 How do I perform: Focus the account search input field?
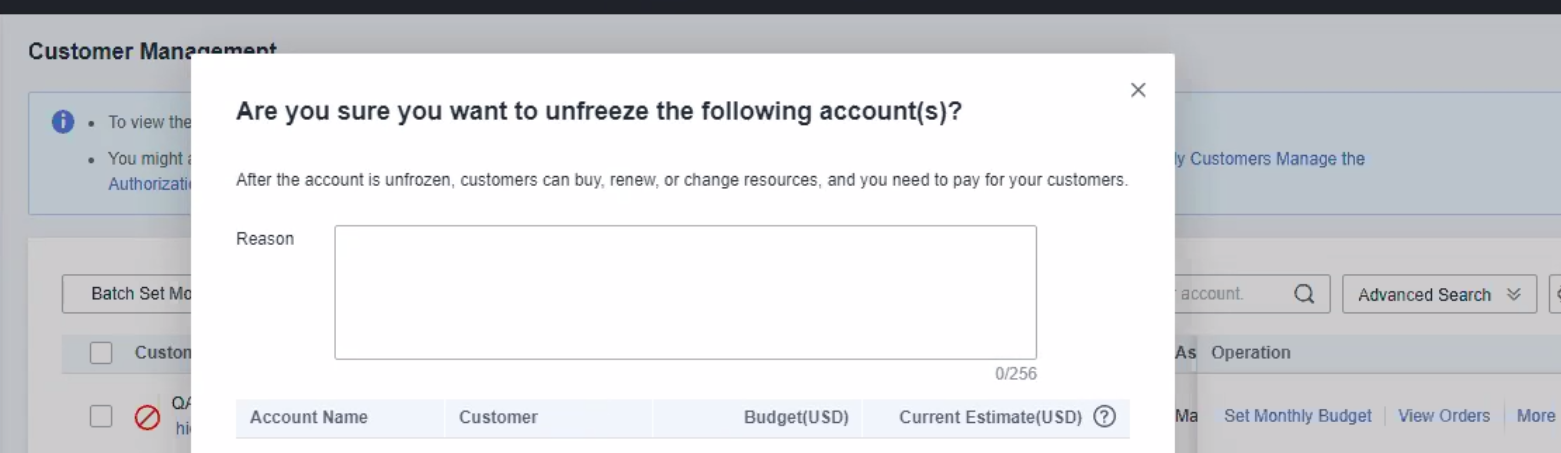click(1228, 294)
